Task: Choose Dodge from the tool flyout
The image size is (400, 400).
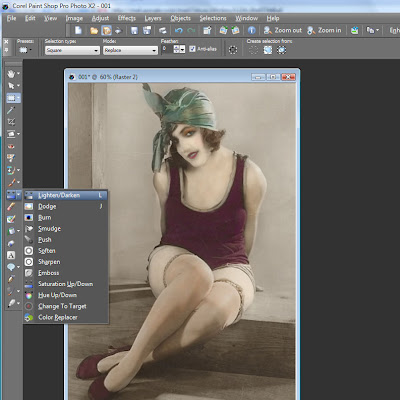Action: pos(66,206)
